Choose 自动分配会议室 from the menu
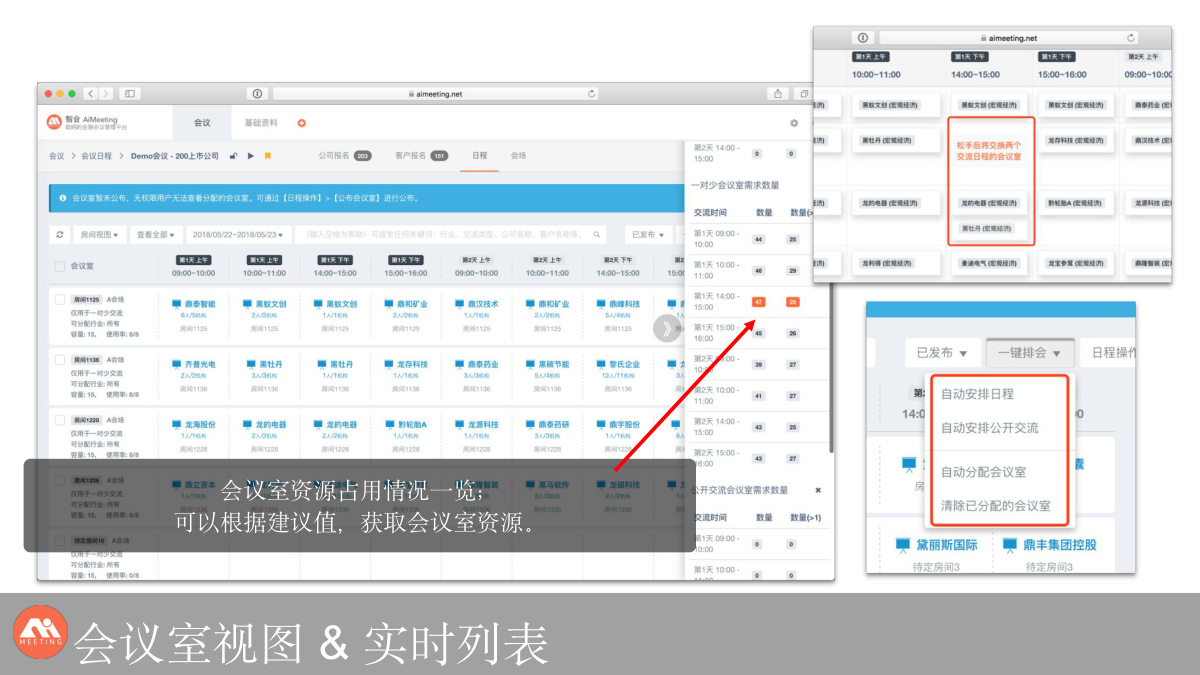 click(983, 472)
